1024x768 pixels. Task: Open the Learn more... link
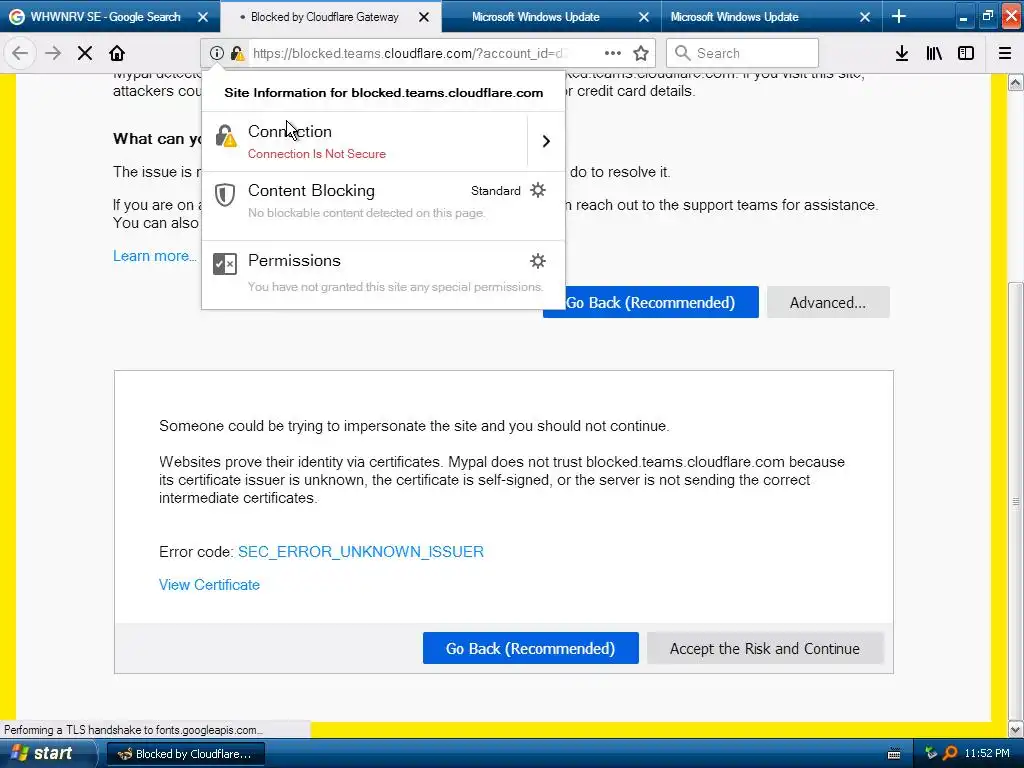point(155,256)
